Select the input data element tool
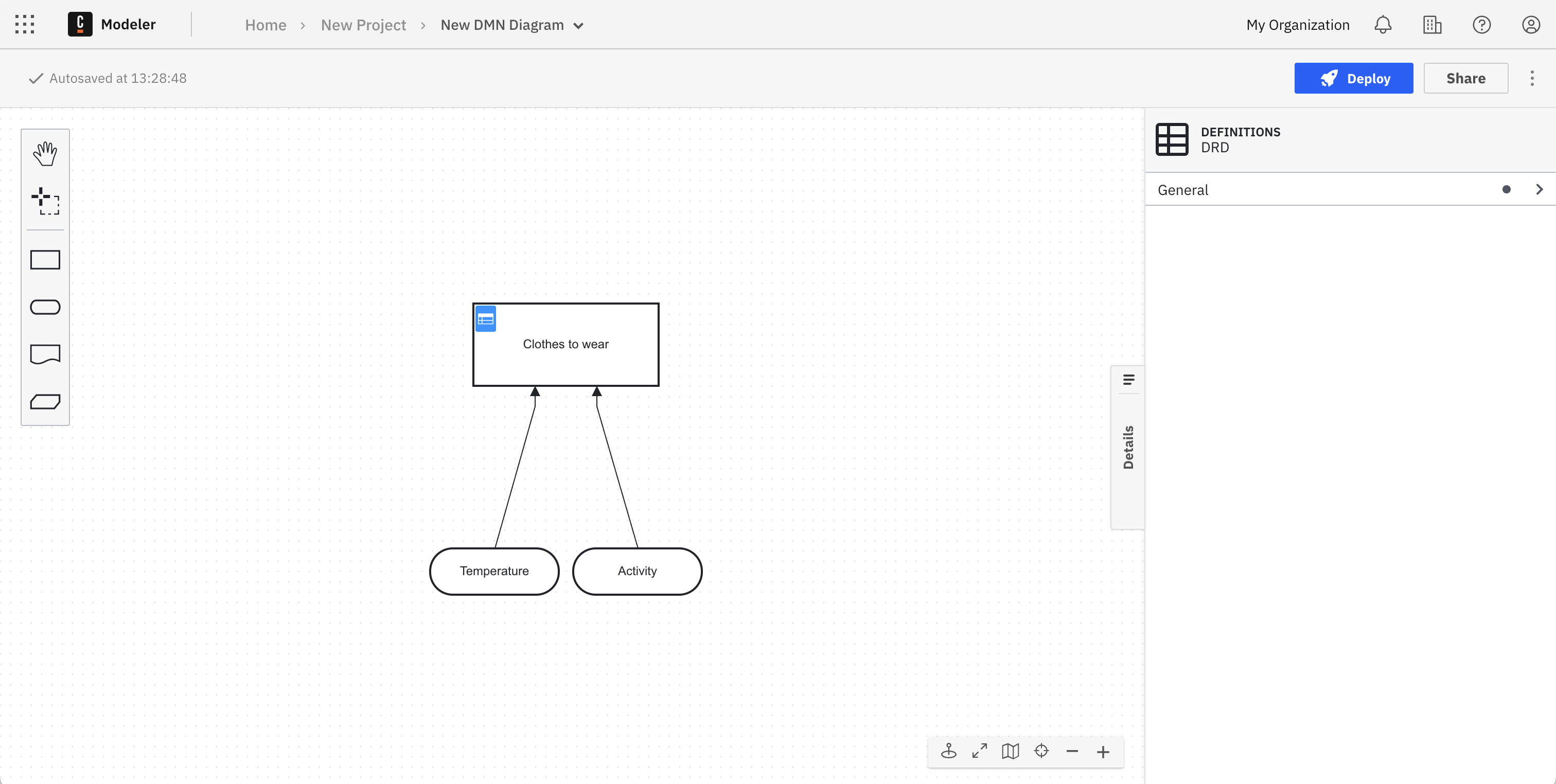 [45, 307]
